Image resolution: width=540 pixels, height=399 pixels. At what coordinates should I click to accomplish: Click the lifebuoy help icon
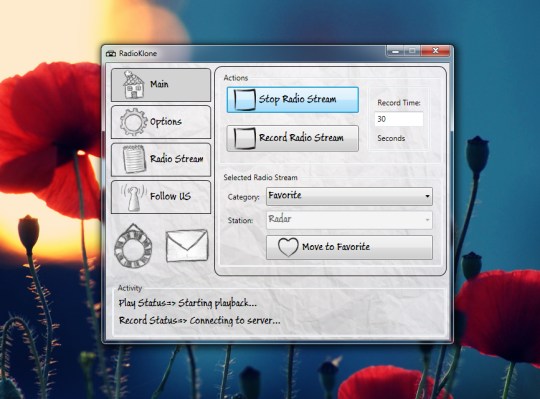(133, 246)
